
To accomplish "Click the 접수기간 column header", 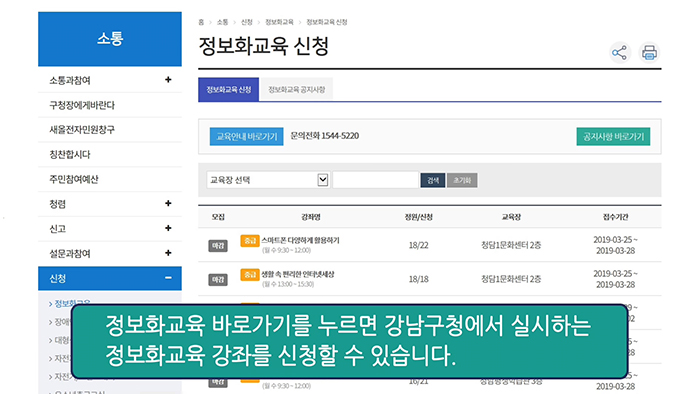I will coord(615,217).
